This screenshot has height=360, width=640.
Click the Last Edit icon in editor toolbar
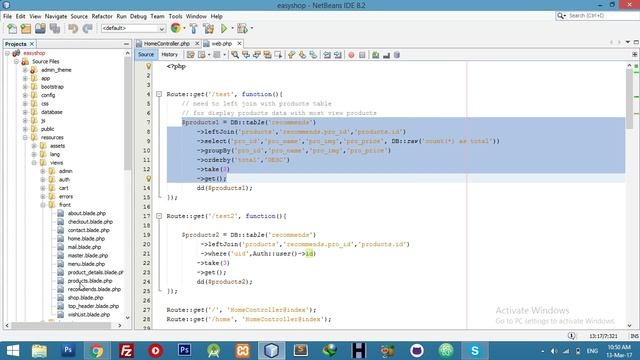pyautogui.click(x=190, y=55)
